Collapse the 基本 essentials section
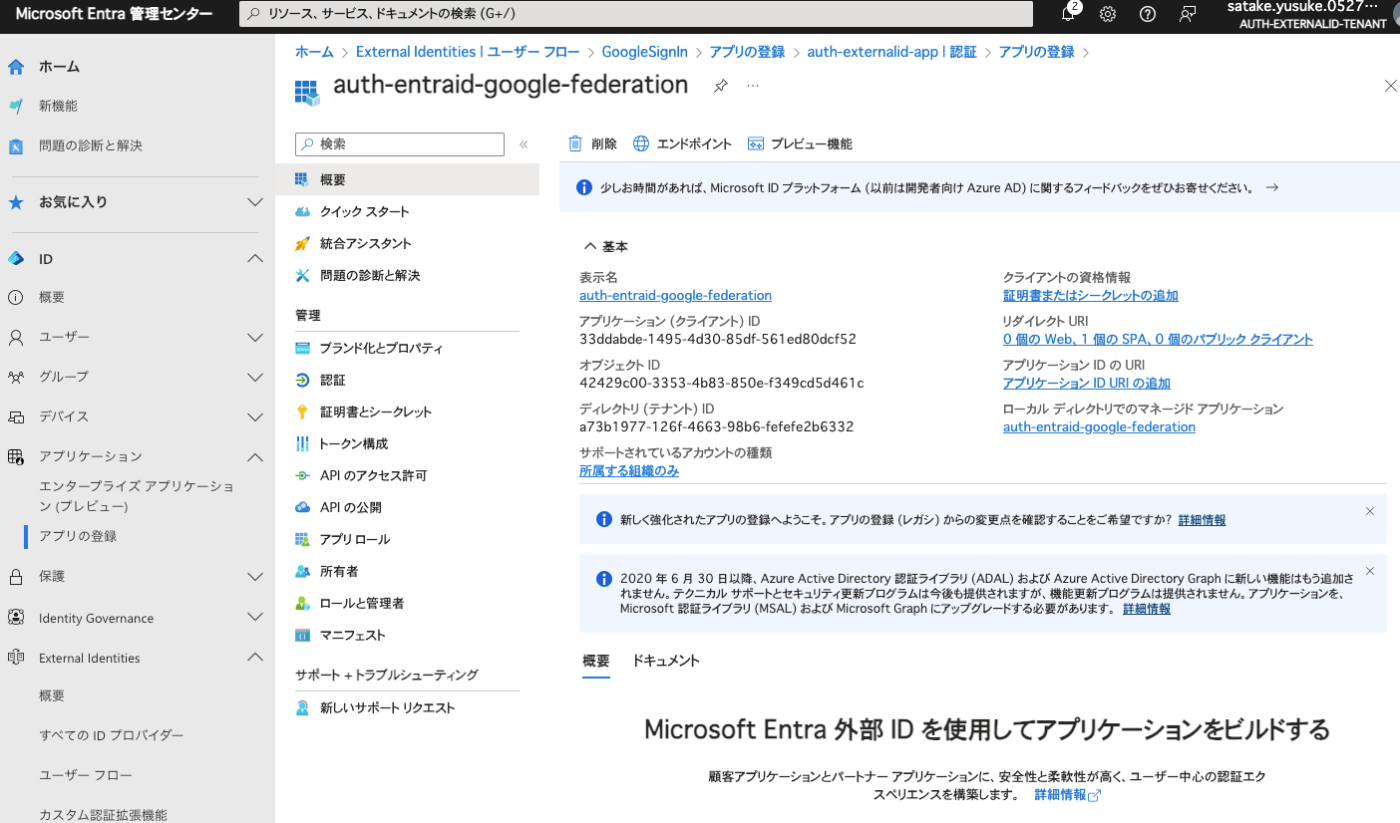This screenshot has height=823, width=1400. pos(606,247)
